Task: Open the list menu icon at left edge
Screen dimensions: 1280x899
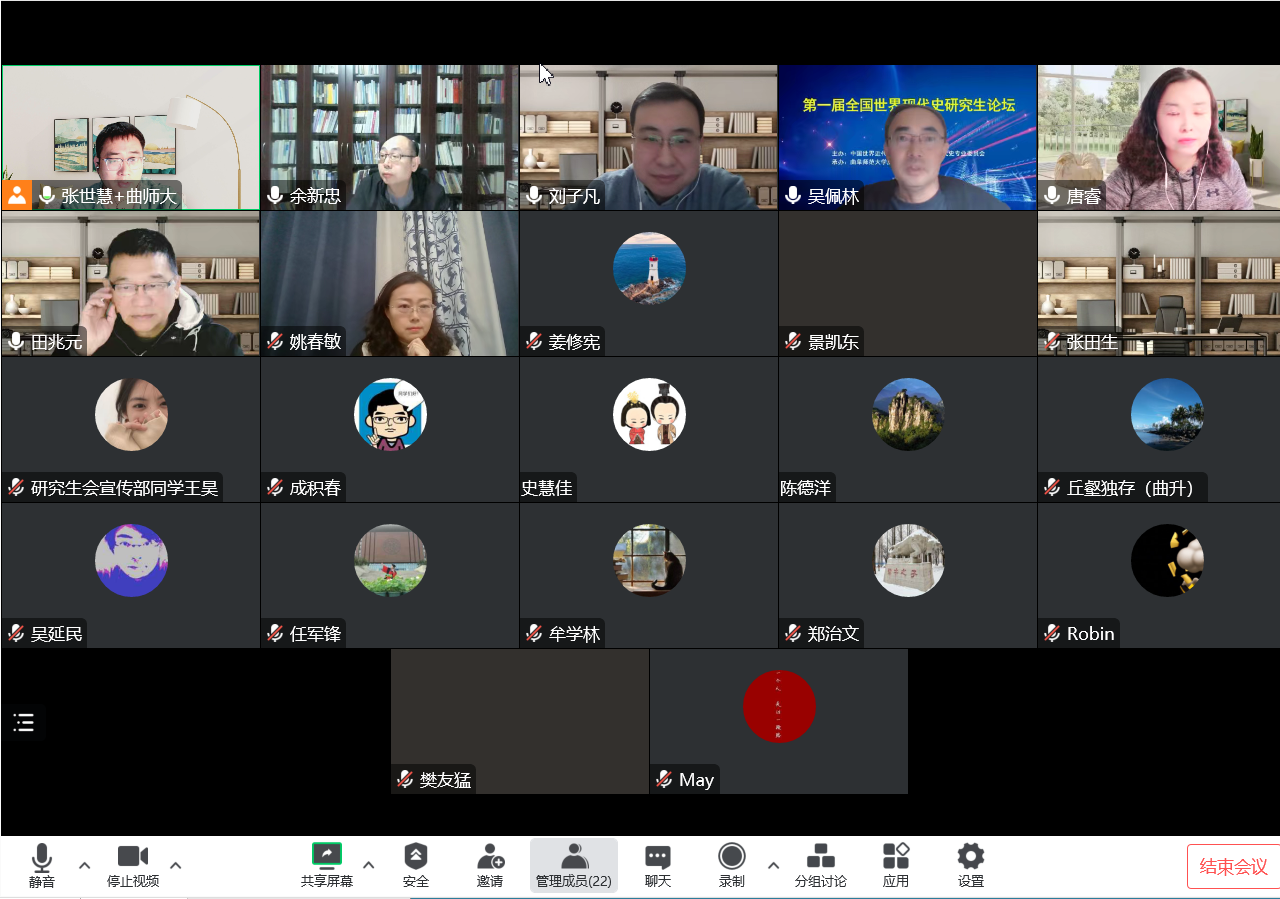Action: (24, 723)
